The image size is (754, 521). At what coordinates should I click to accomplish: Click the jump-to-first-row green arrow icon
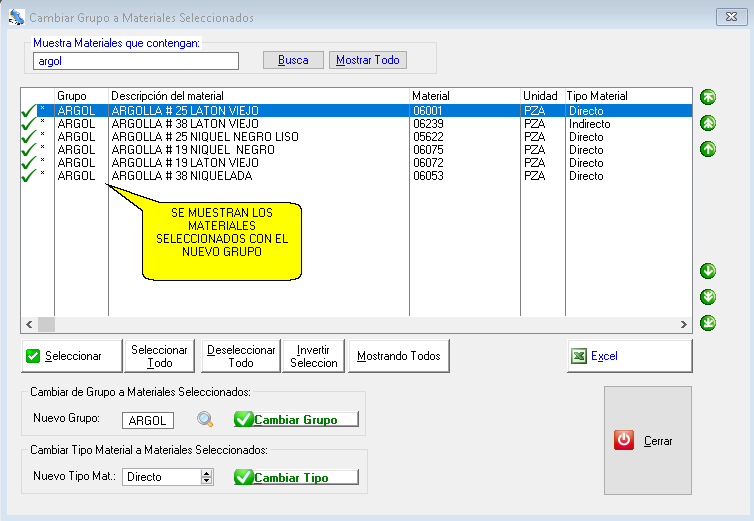point(708,97)
